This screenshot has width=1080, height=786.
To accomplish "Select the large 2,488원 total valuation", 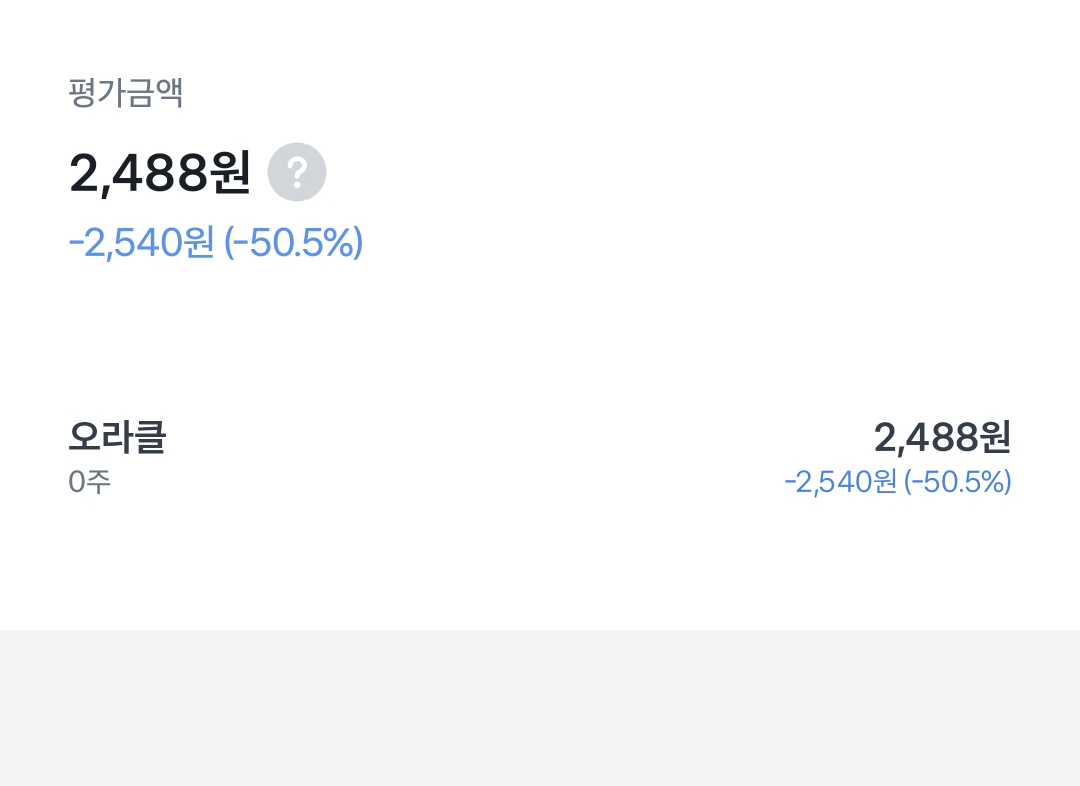I will 159,174.
